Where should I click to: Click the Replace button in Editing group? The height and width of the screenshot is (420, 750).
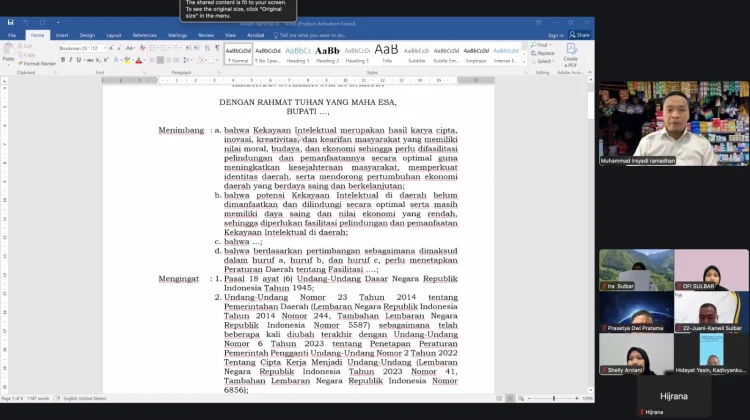(x=542, y=53)
